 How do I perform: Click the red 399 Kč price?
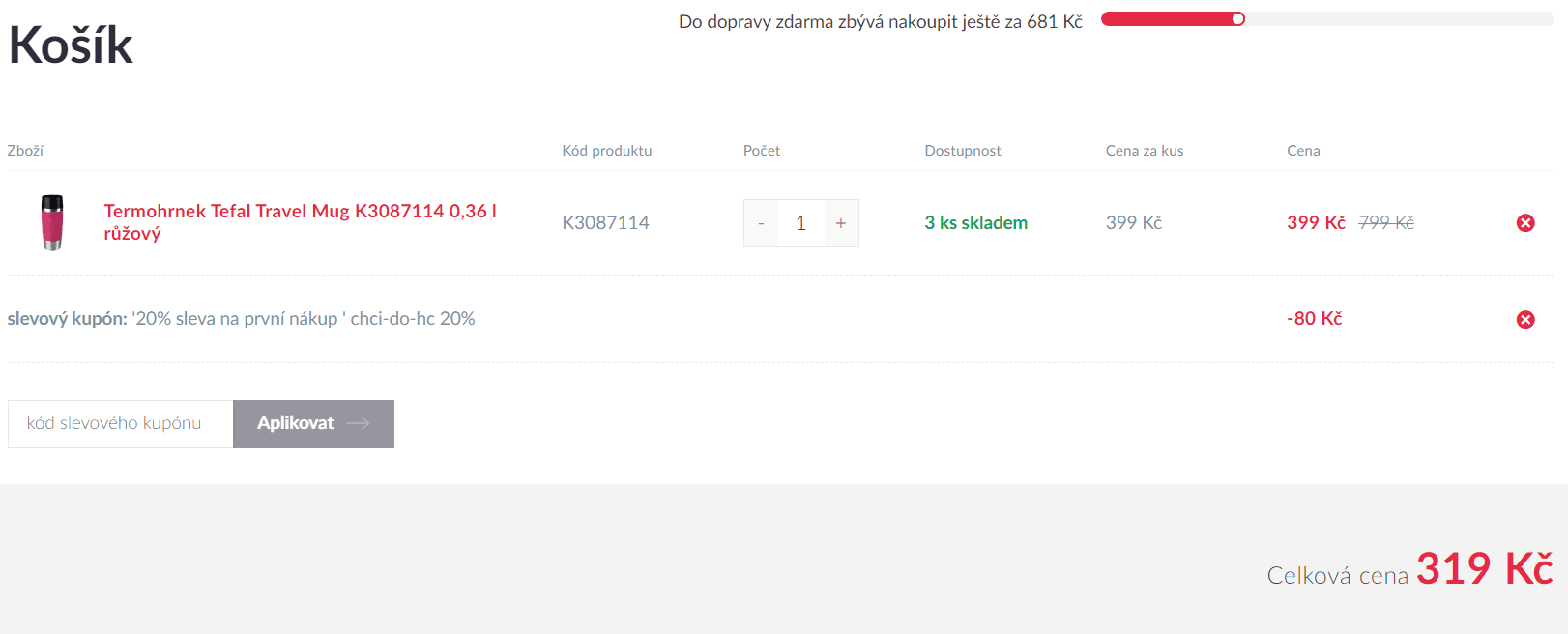(x=1316, y=223)
